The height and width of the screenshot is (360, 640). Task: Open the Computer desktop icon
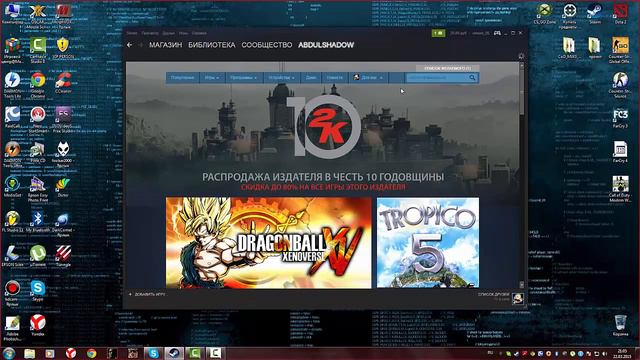click(x=12, y=13)
